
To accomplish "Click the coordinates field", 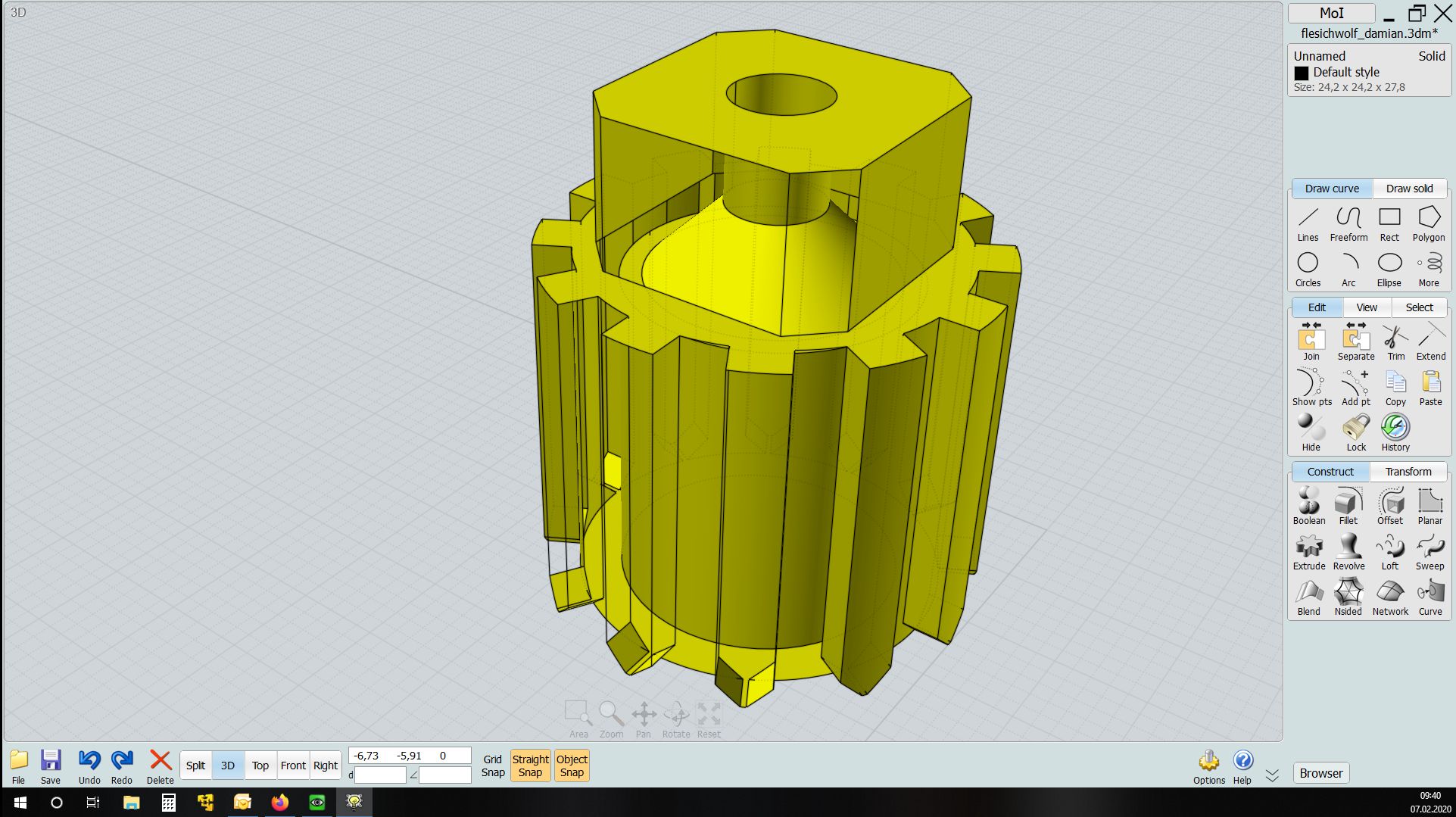I will (x=410, y=756).
